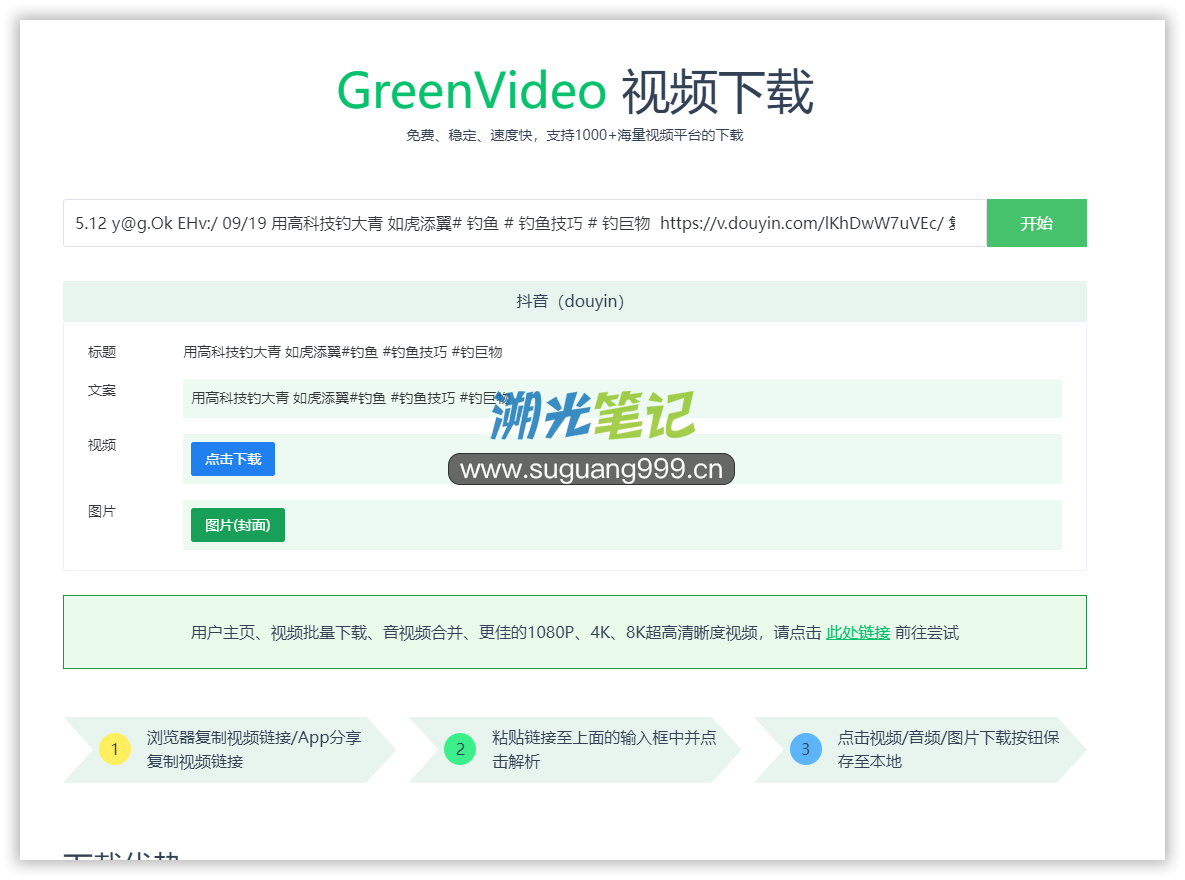1185x880 pixels.
Task: Click the 用户主页、视频批量下载 notice text
Action: 574,633
